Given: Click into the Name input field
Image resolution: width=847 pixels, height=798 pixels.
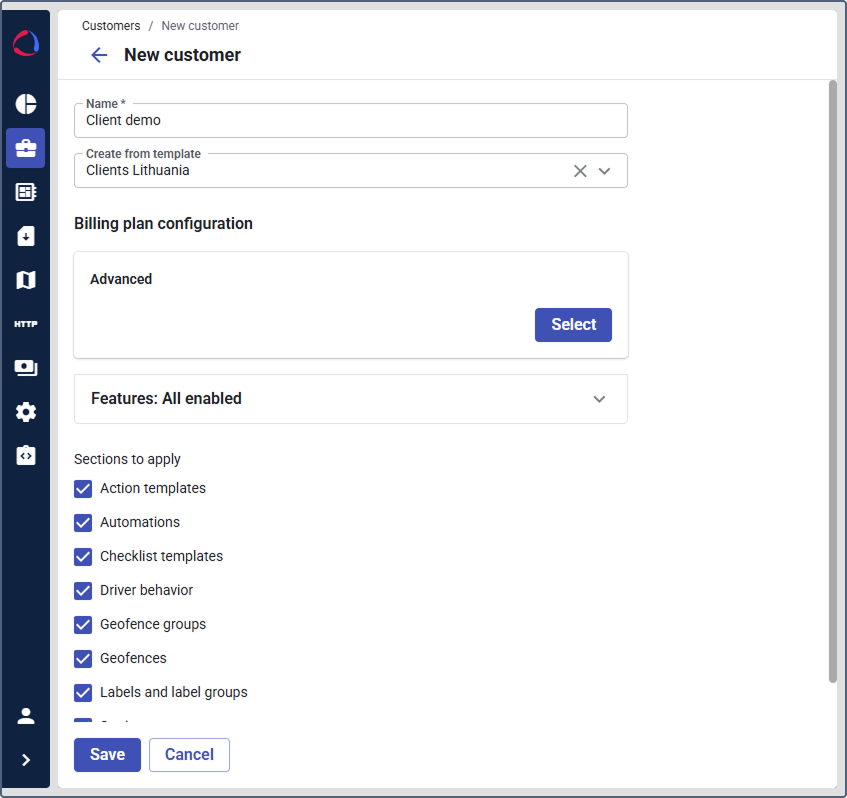Looking at the screenshot, I should (x=350, y=121).
